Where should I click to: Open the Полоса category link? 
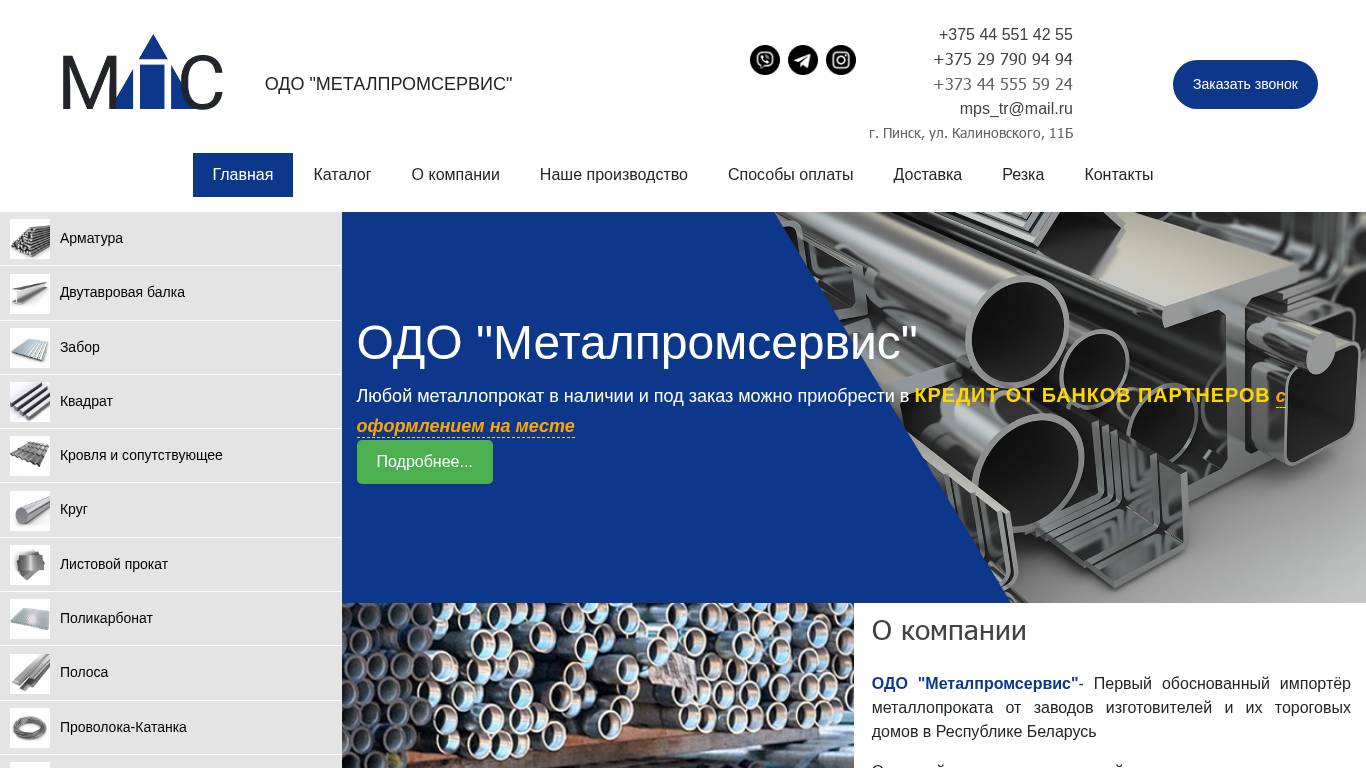point(84,672)
